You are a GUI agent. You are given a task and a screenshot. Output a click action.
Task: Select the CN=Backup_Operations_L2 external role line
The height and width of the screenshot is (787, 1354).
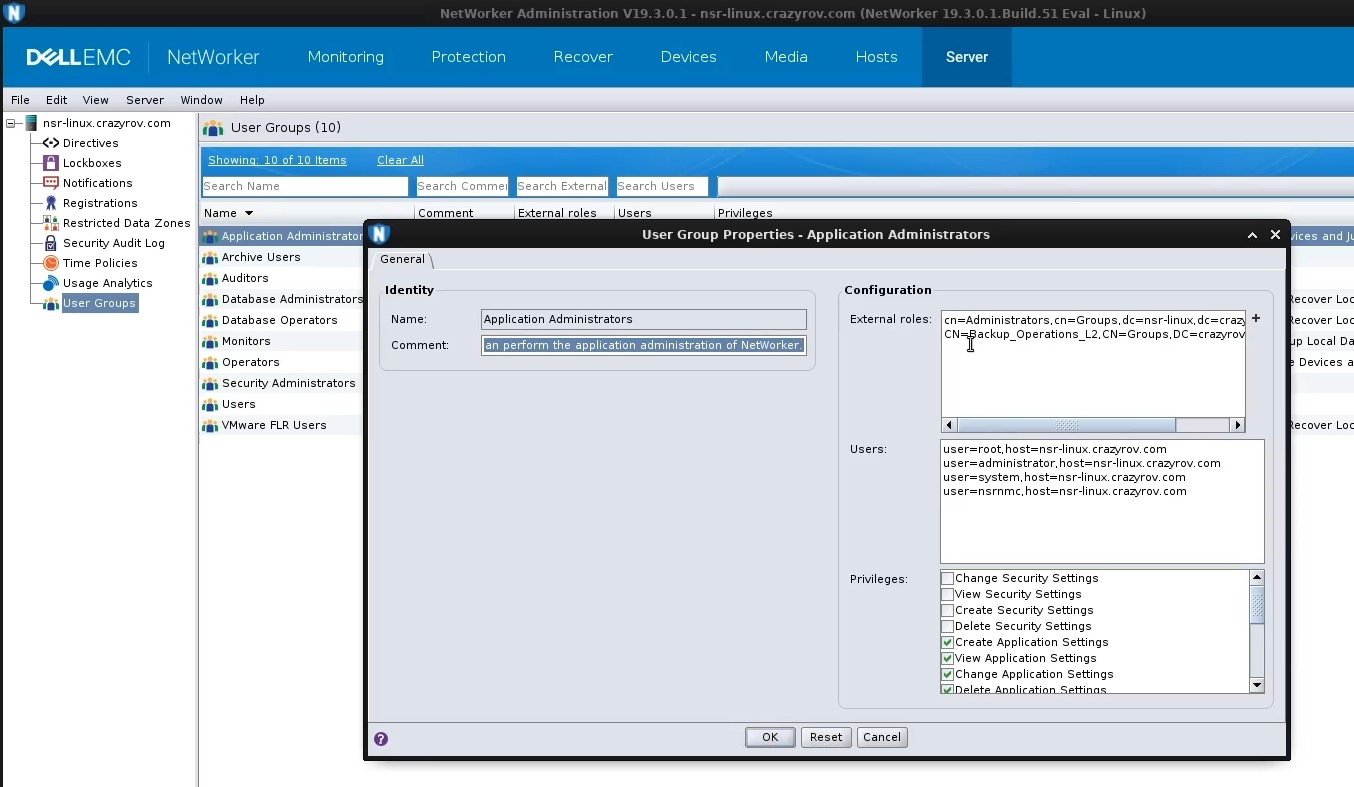1093,334
